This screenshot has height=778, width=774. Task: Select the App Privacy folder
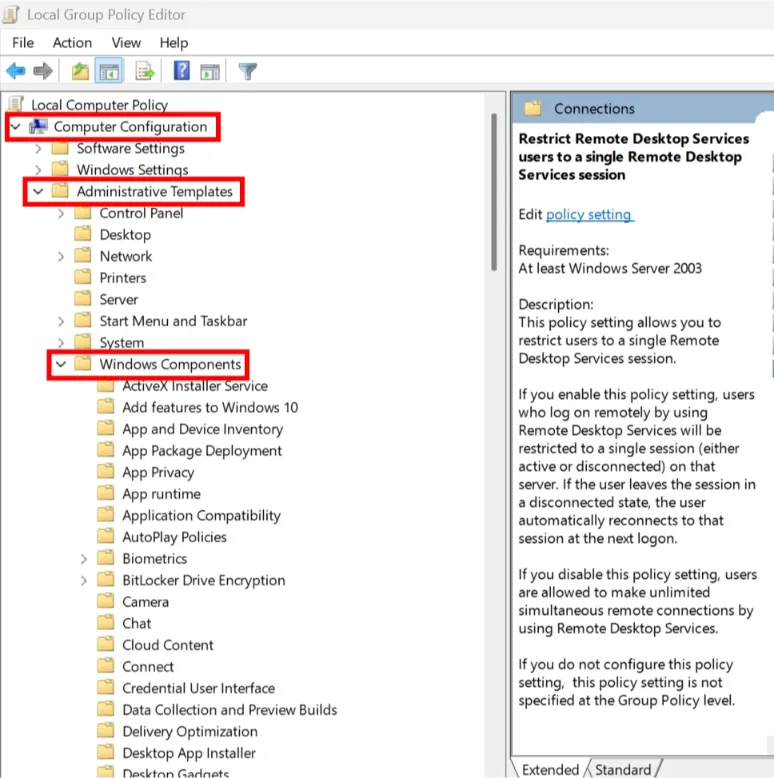(x=158, y=473)
